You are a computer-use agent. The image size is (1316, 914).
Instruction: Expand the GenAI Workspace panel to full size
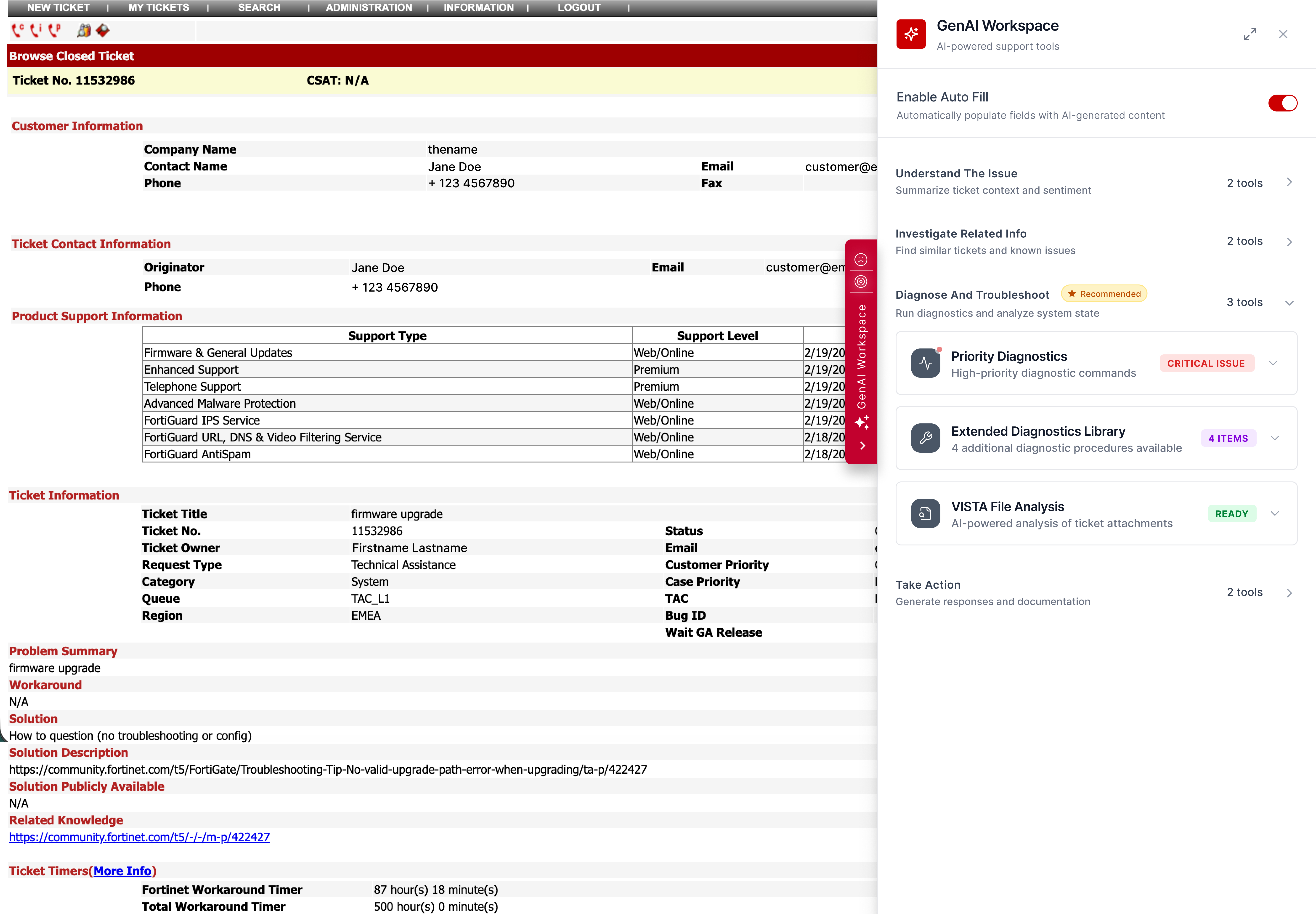click(x=1250, y=34)
